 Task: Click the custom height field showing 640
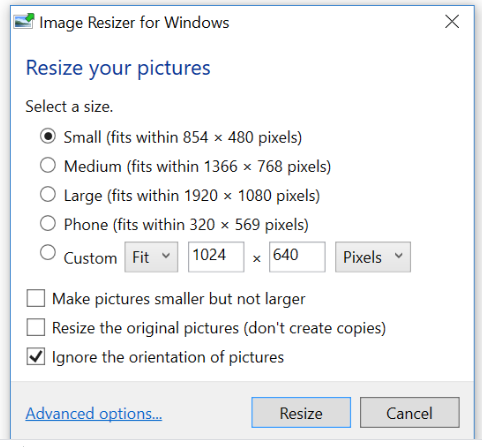point(297,257)
